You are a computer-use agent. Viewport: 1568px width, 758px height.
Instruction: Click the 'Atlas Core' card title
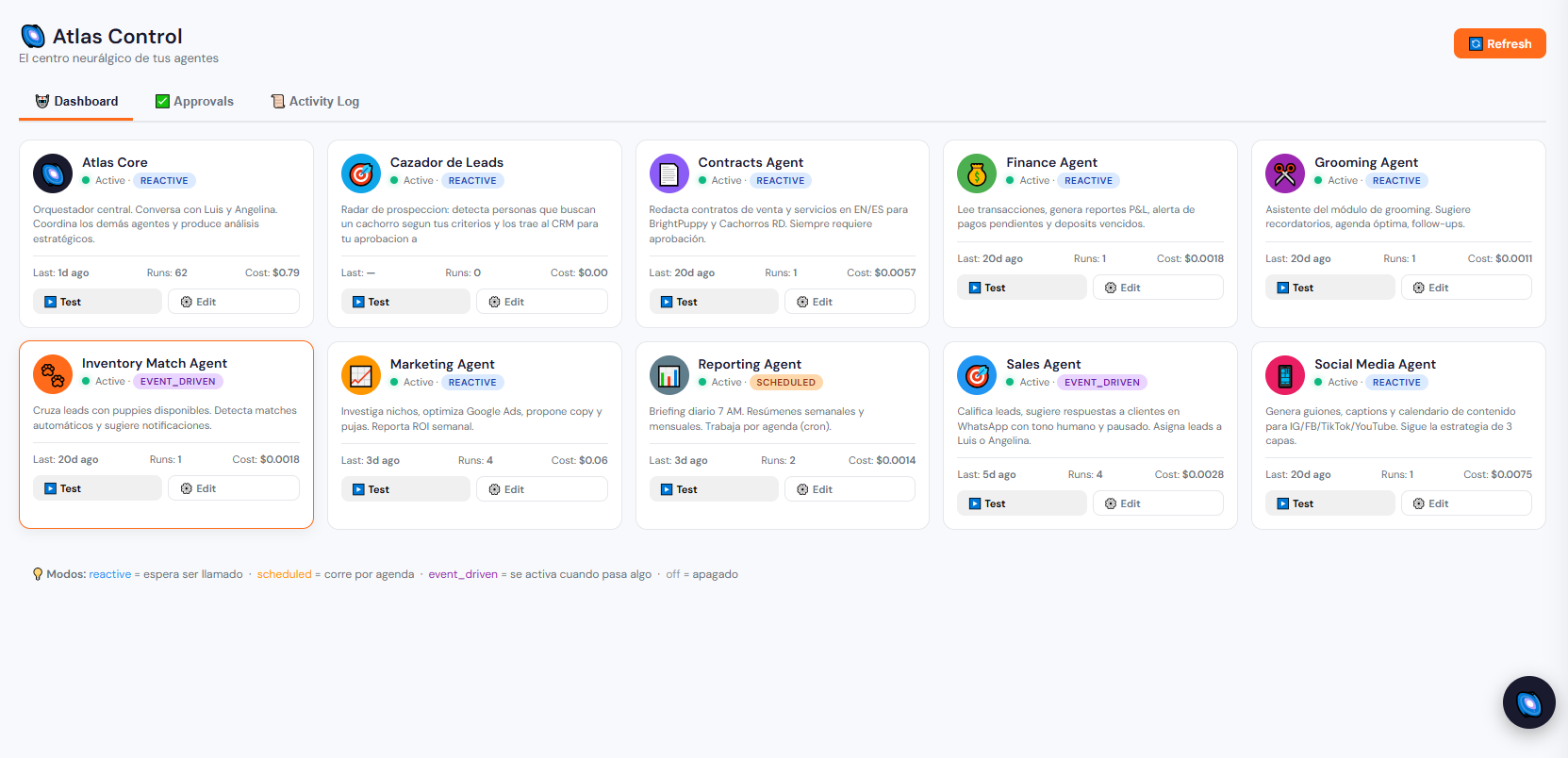pyautogui.click(x=115, y=162)
